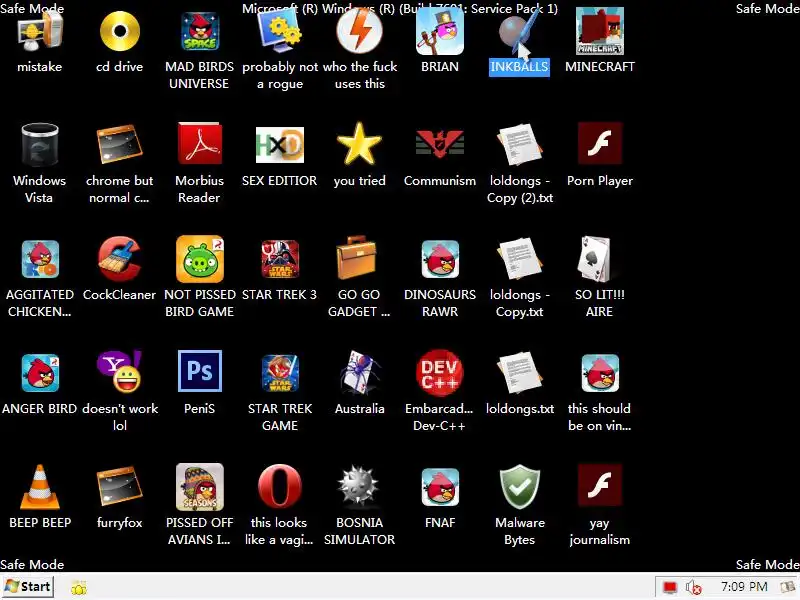
Task: Open the 'mistake' computer icon
Action: tap(40, 32)
